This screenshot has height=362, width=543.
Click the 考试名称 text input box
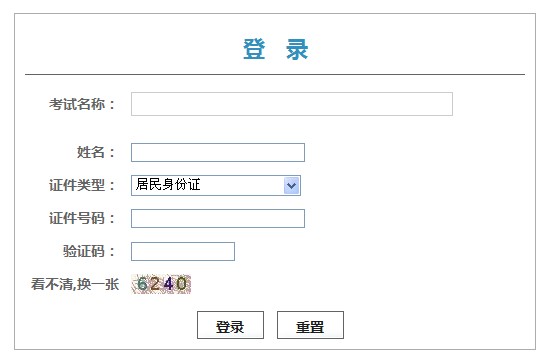[x=292, y=104]
